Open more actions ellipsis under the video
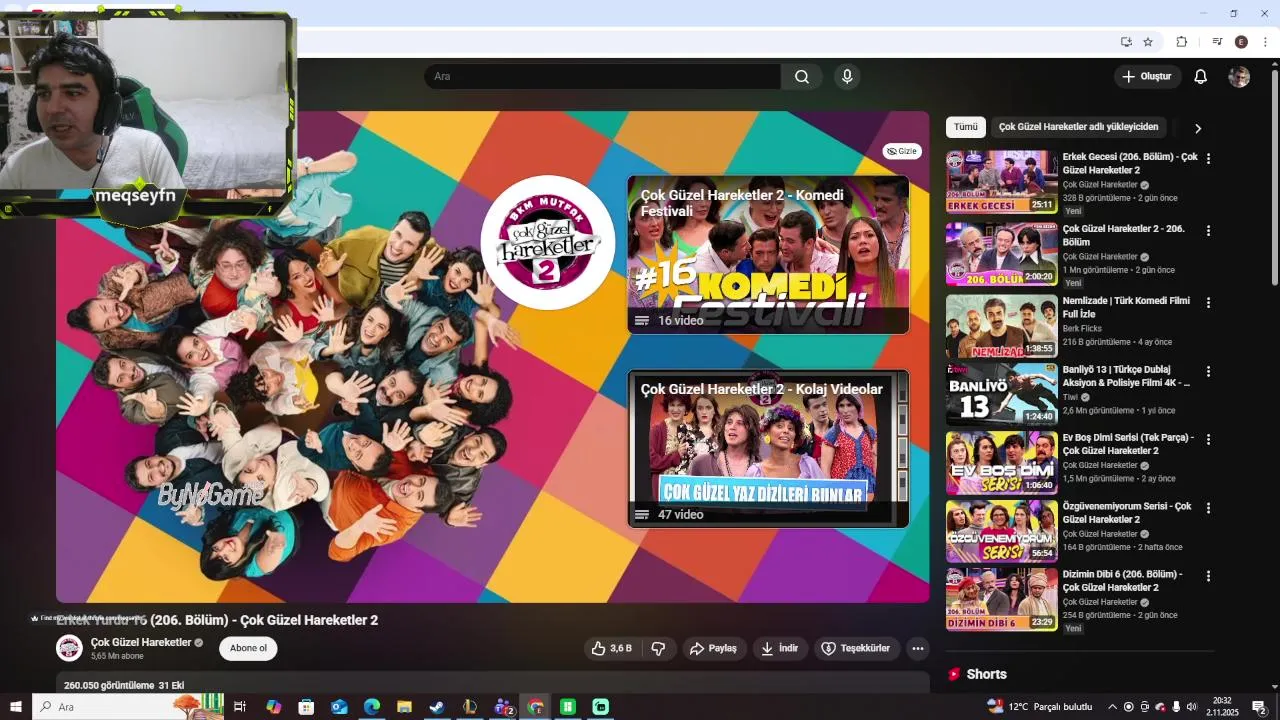The image size is (1280, 720). 918,648
